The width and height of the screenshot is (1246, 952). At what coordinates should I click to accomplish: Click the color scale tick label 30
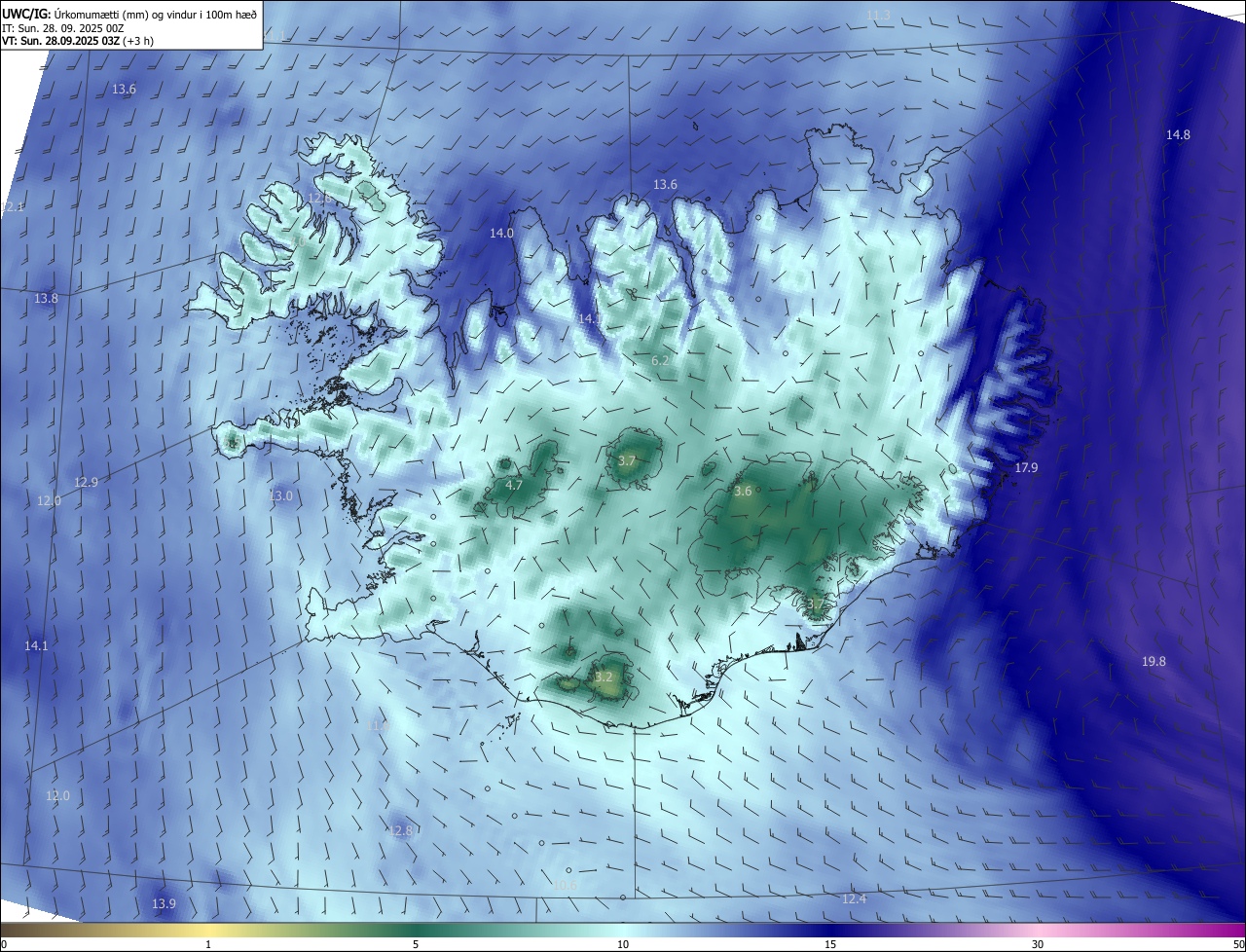point(1038,944)
